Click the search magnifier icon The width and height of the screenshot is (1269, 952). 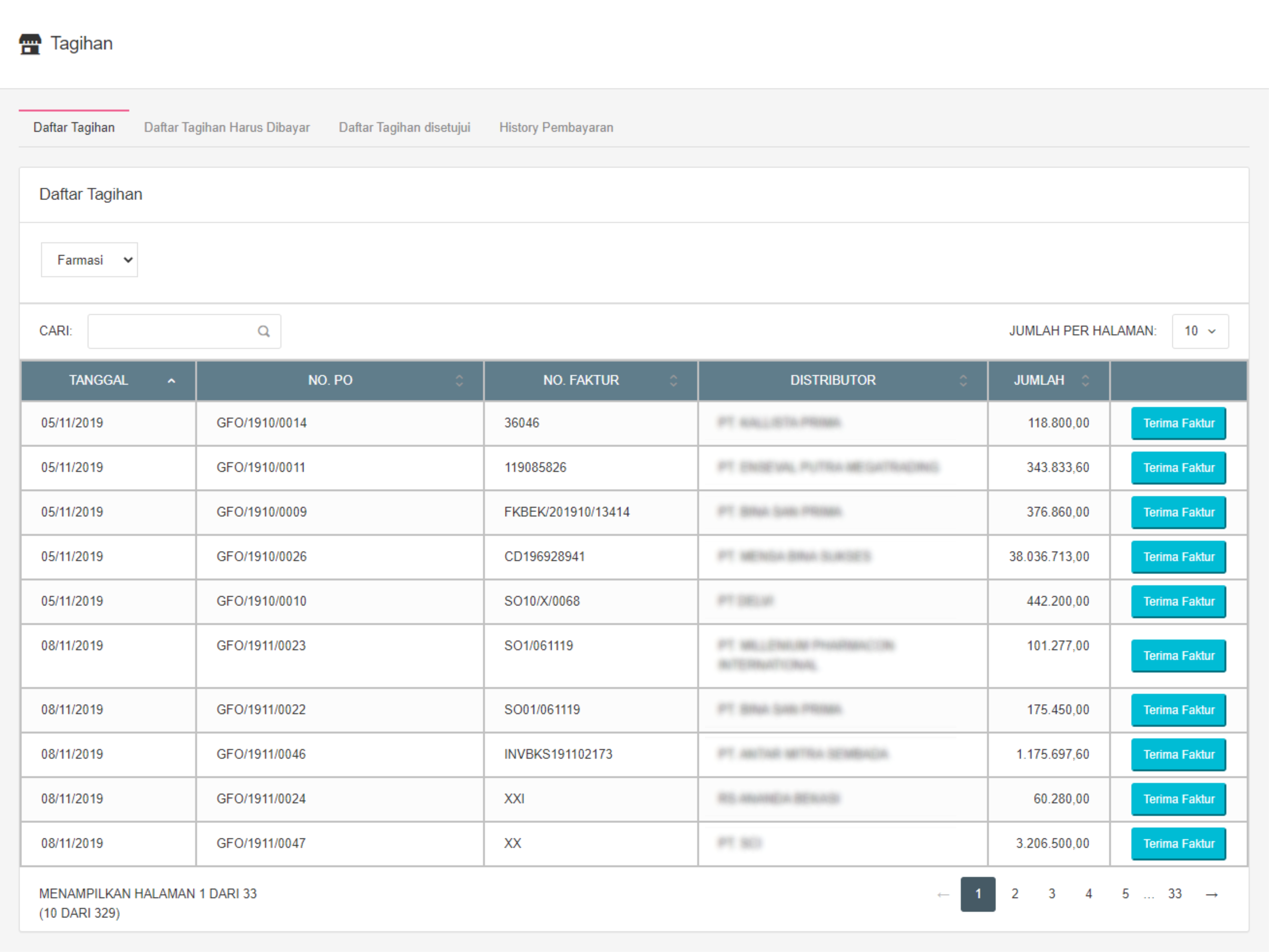pyautogui.click(x=263, y=332)
